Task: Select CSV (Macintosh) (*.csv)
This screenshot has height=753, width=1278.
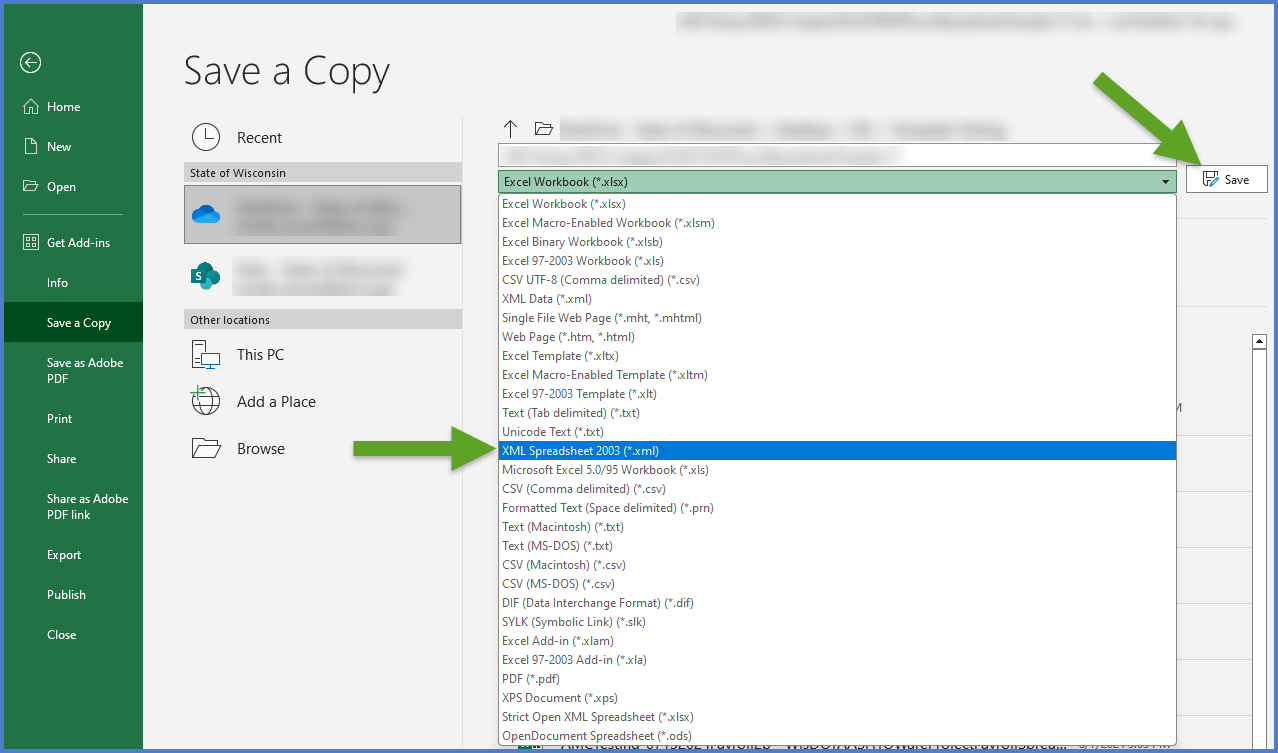Action: (x=837, y=565)
